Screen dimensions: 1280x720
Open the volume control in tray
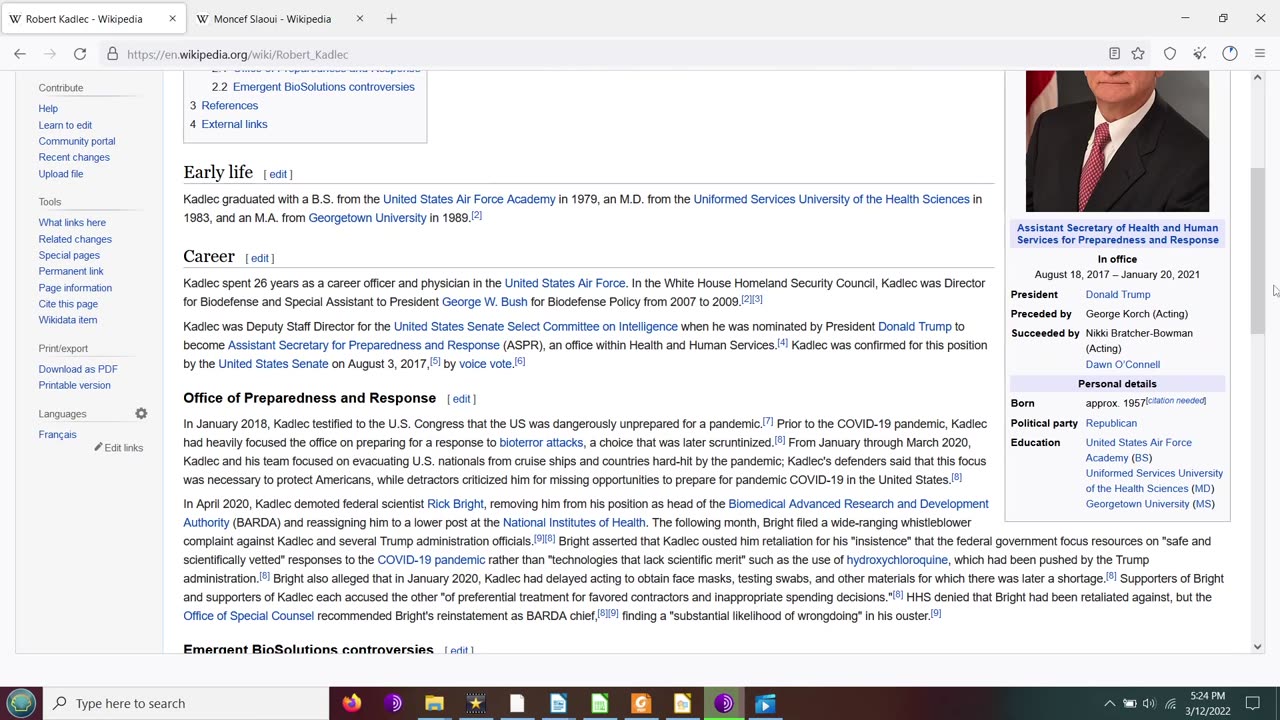[x=1149, y=703]
